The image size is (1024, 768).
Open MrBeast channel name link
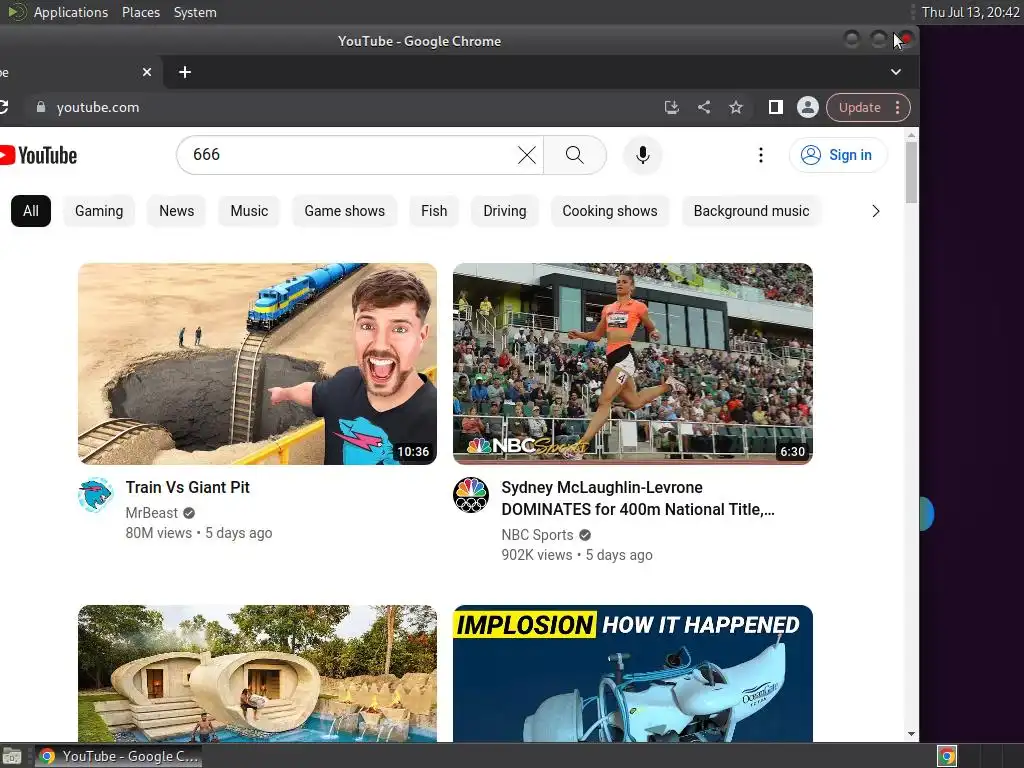[152, 513]
